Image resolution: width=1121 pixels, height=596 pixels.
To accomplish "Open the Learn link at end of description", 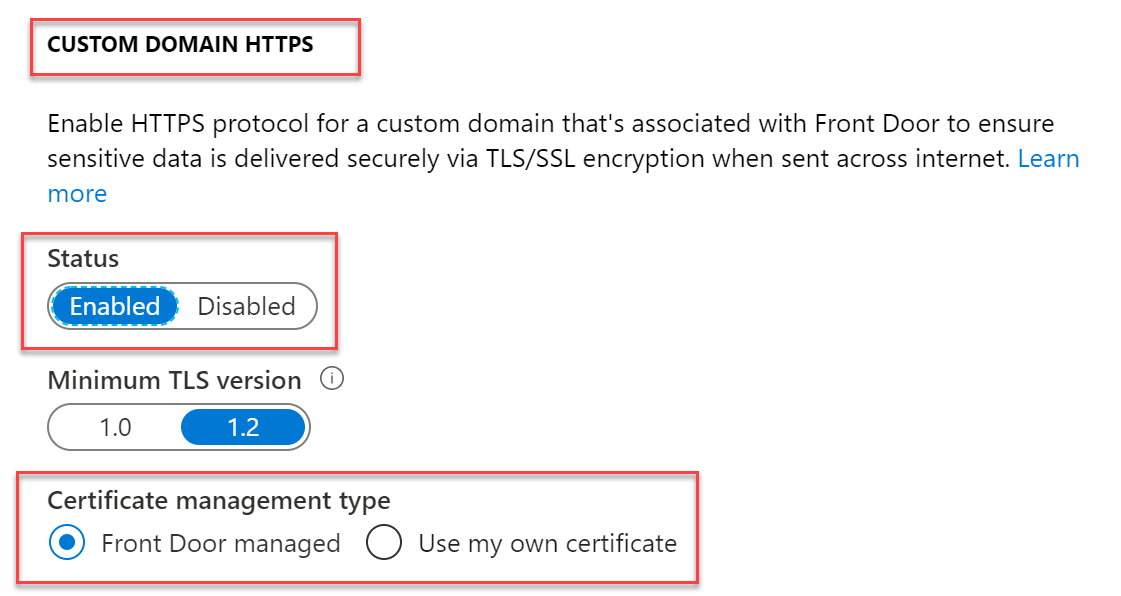I will tap(1048, 159).
